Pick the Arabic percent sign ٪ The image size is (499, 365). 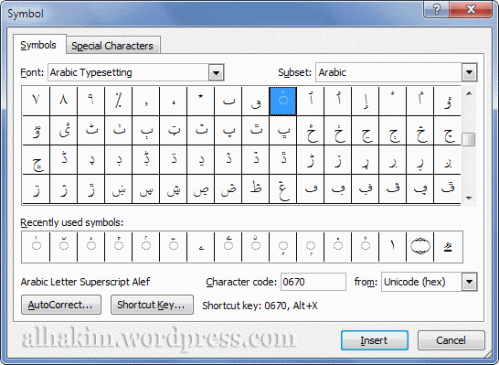(x=118, y=101)
